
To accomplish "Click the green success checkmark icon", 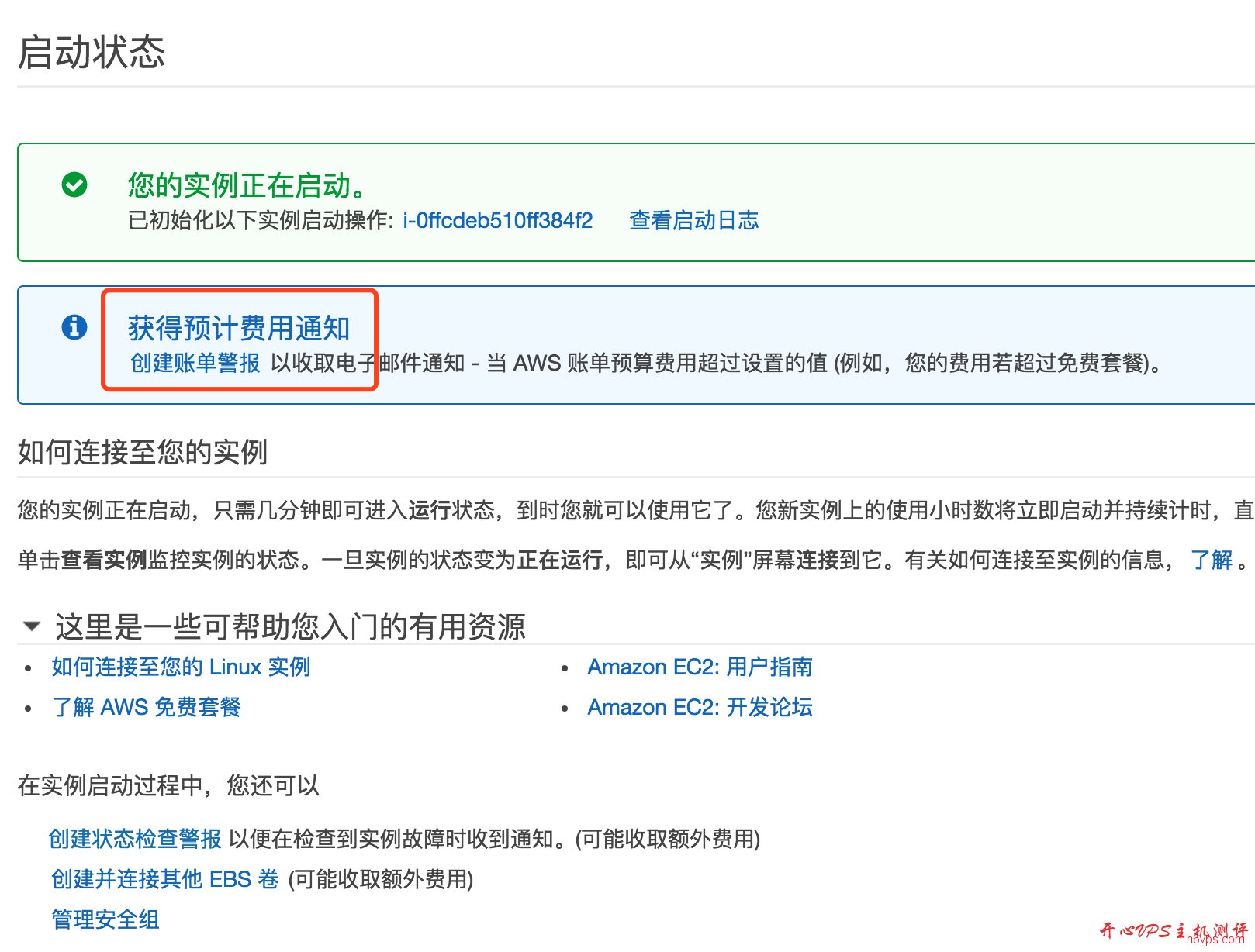I will (74, 185).
